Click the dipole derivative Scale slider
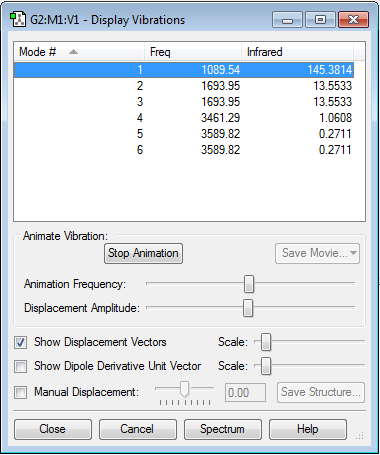Image resolution: width=380 pixels, height=455 pixels. [266, 366]
